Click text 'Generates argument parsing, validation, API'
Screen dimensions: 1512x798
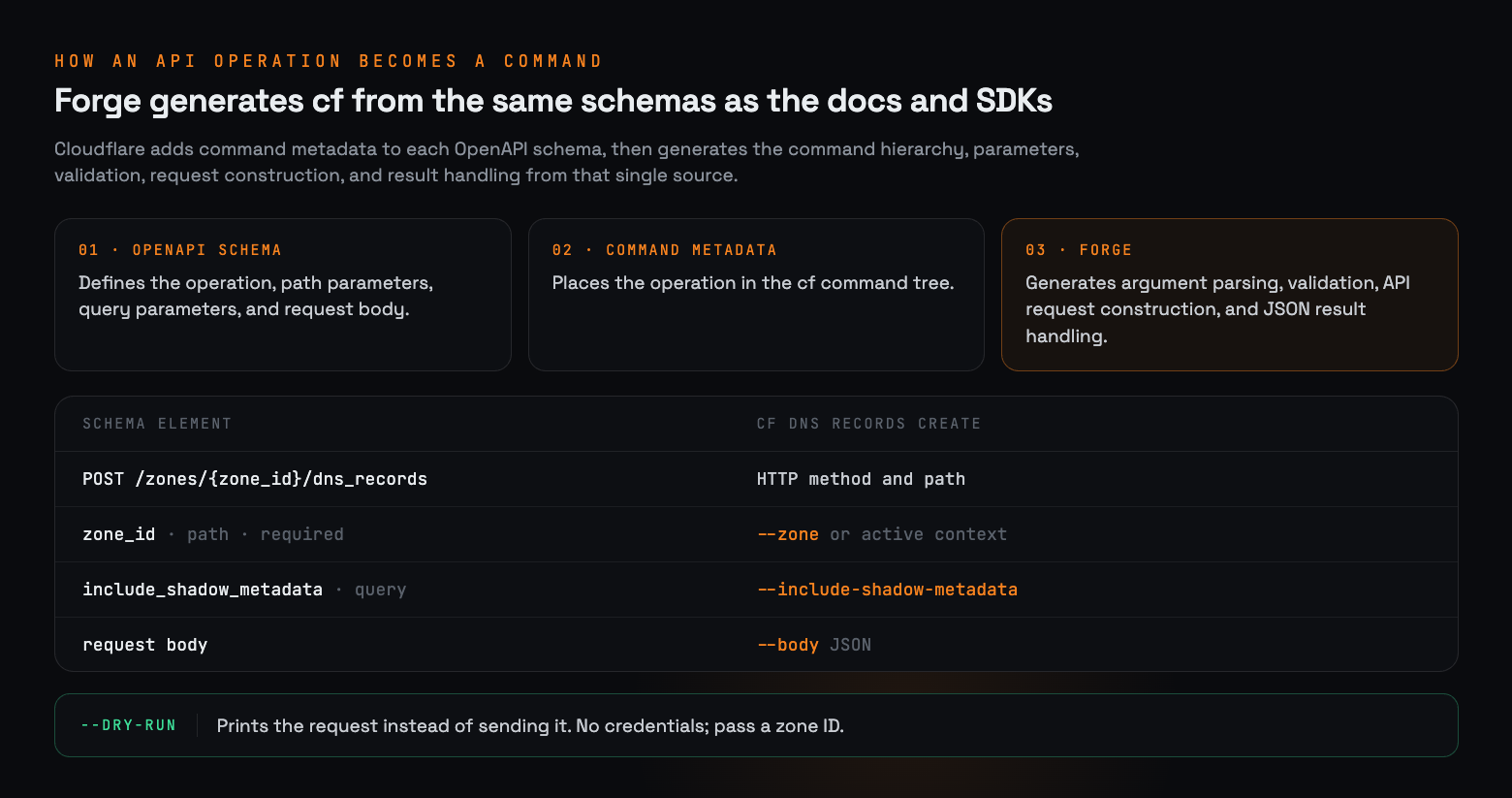click(x=1217, y=283)
